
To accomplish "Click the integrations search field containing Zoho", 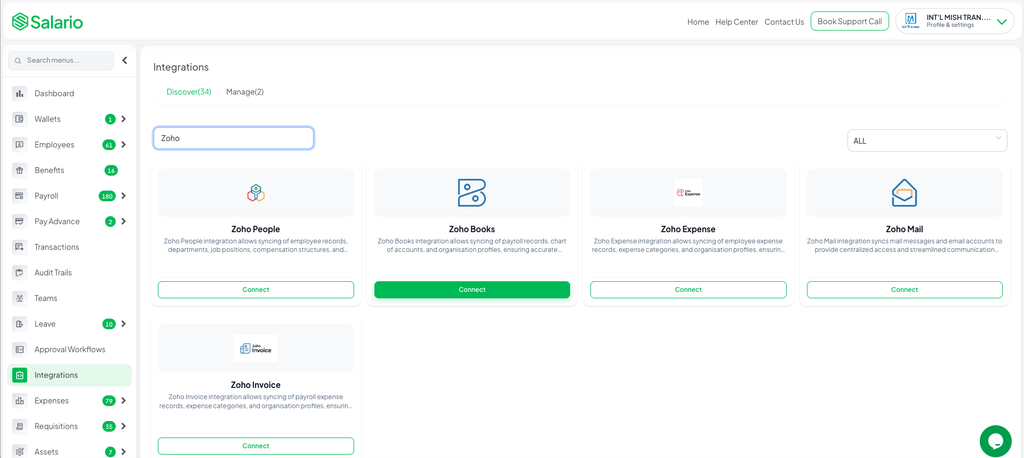I will [x=233, y=139].
